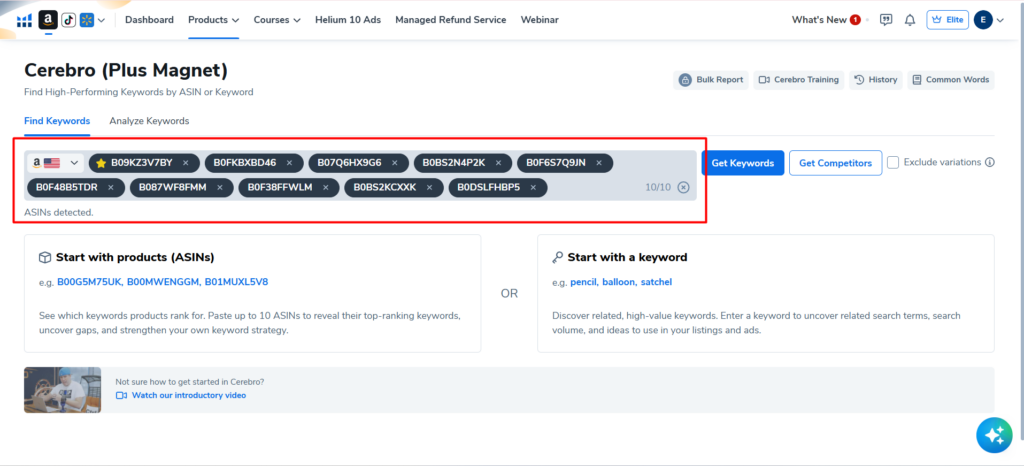Use example keyword satchel

(656, 282)
